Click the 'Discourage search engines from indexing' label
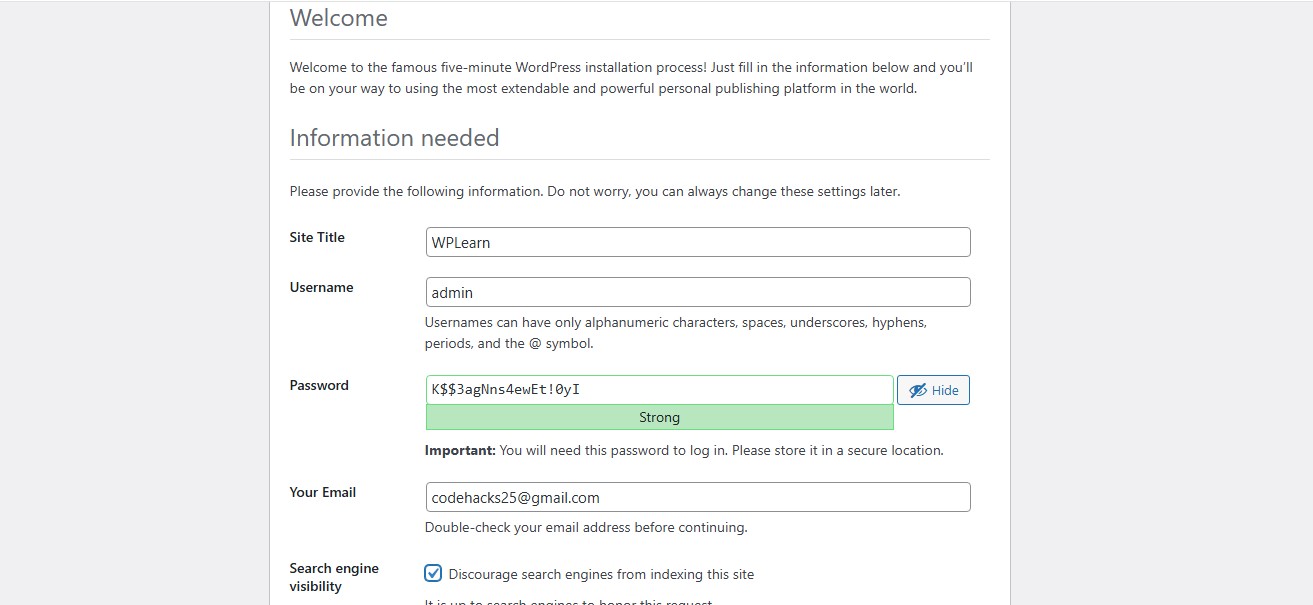This screenshot has height=605, width=1313. point(601,574)
